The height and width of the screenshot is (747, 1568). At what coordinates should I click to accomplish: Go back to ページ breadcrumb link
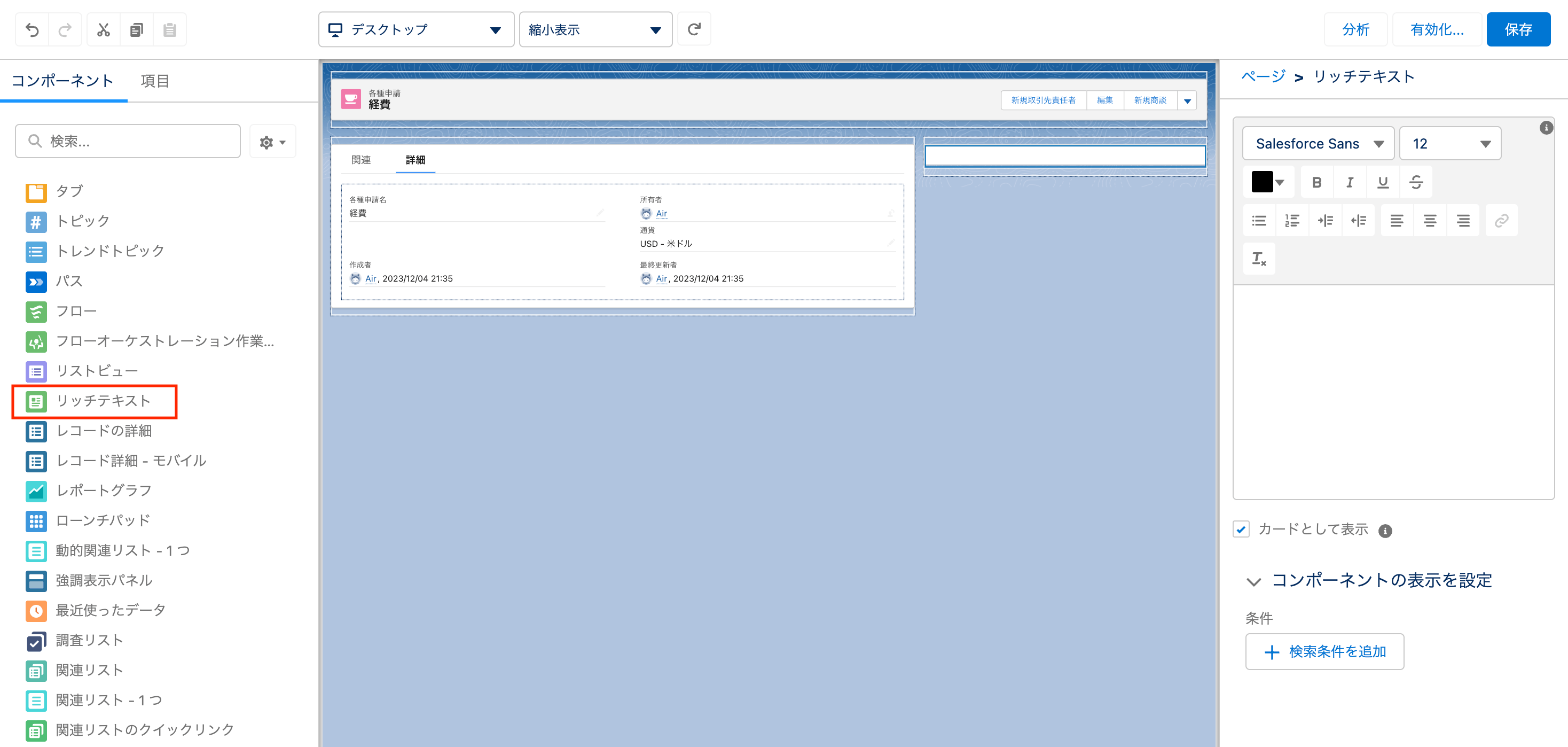pos(1263,77)
